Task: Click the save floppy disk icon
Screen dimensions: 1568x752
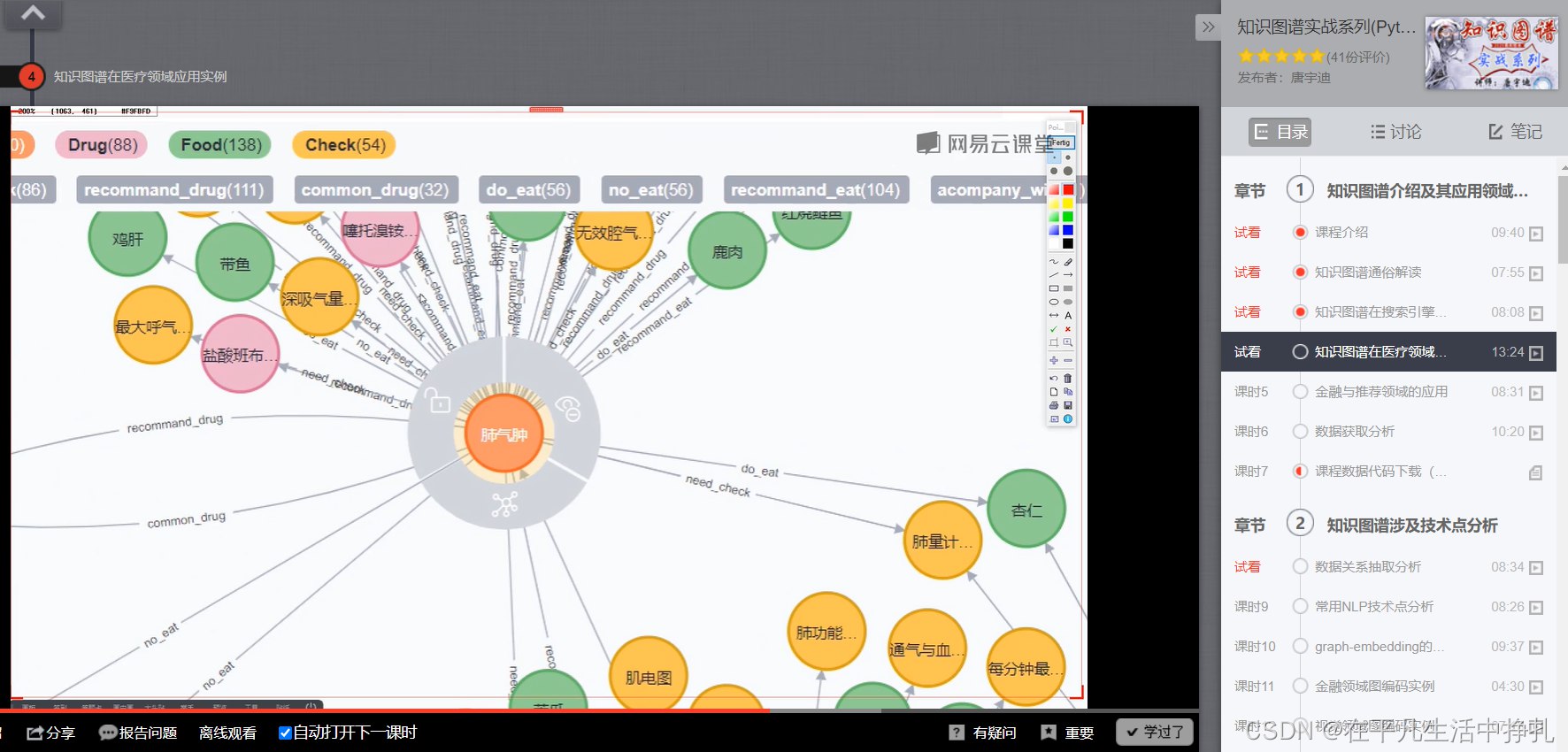Action: pyautogui.click(x=1068, y=405)
